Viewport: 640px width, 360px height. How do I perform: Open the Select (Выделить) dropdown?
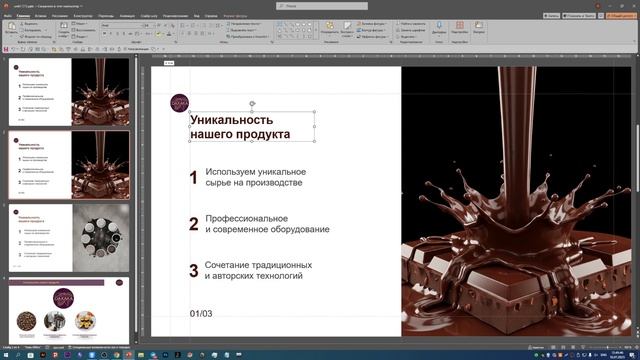[406, 37]
